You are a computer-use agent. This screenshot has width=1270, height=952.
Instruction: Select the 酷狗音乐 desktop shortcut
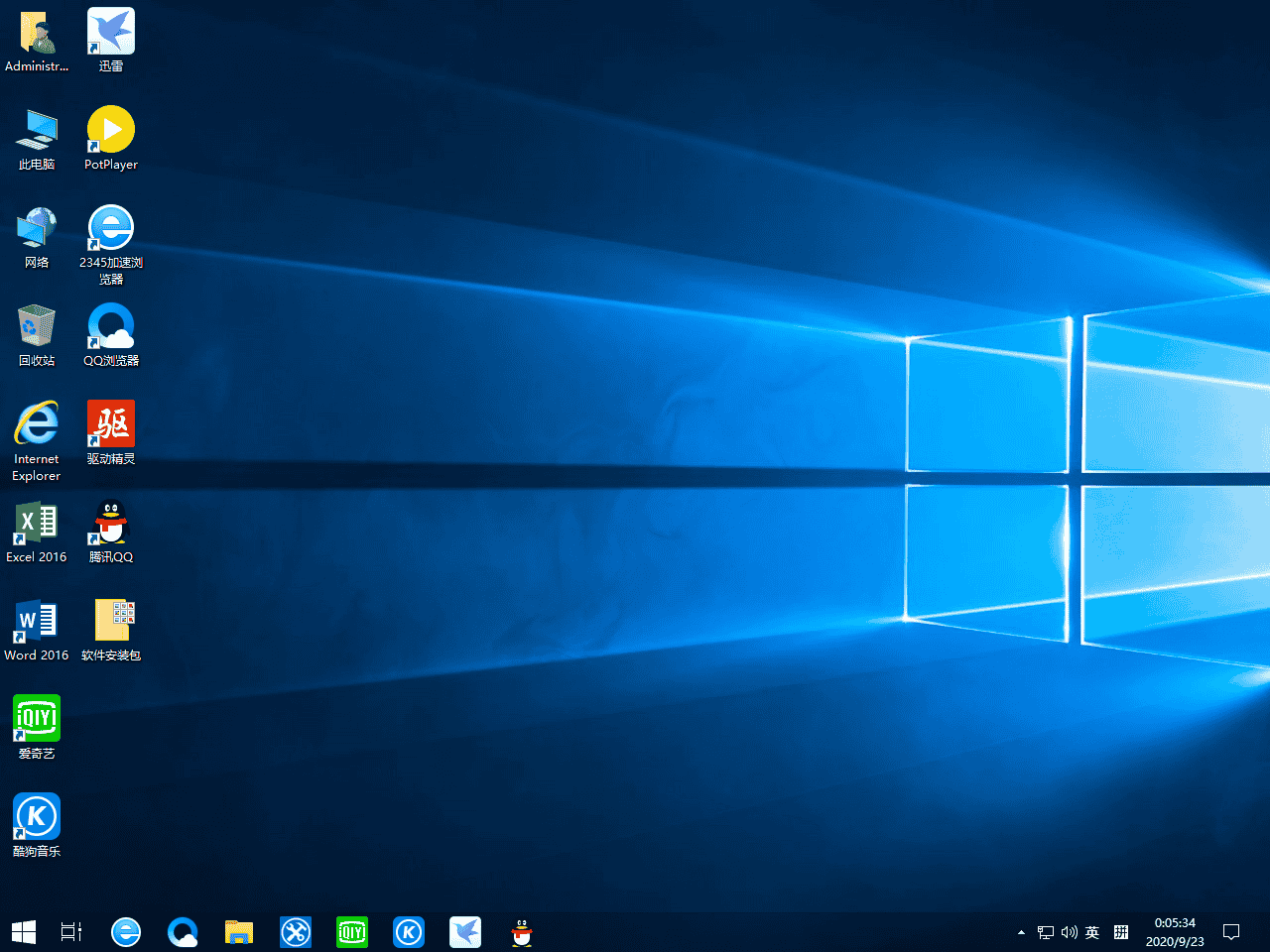pyautogui.click(x=37, y=826)
